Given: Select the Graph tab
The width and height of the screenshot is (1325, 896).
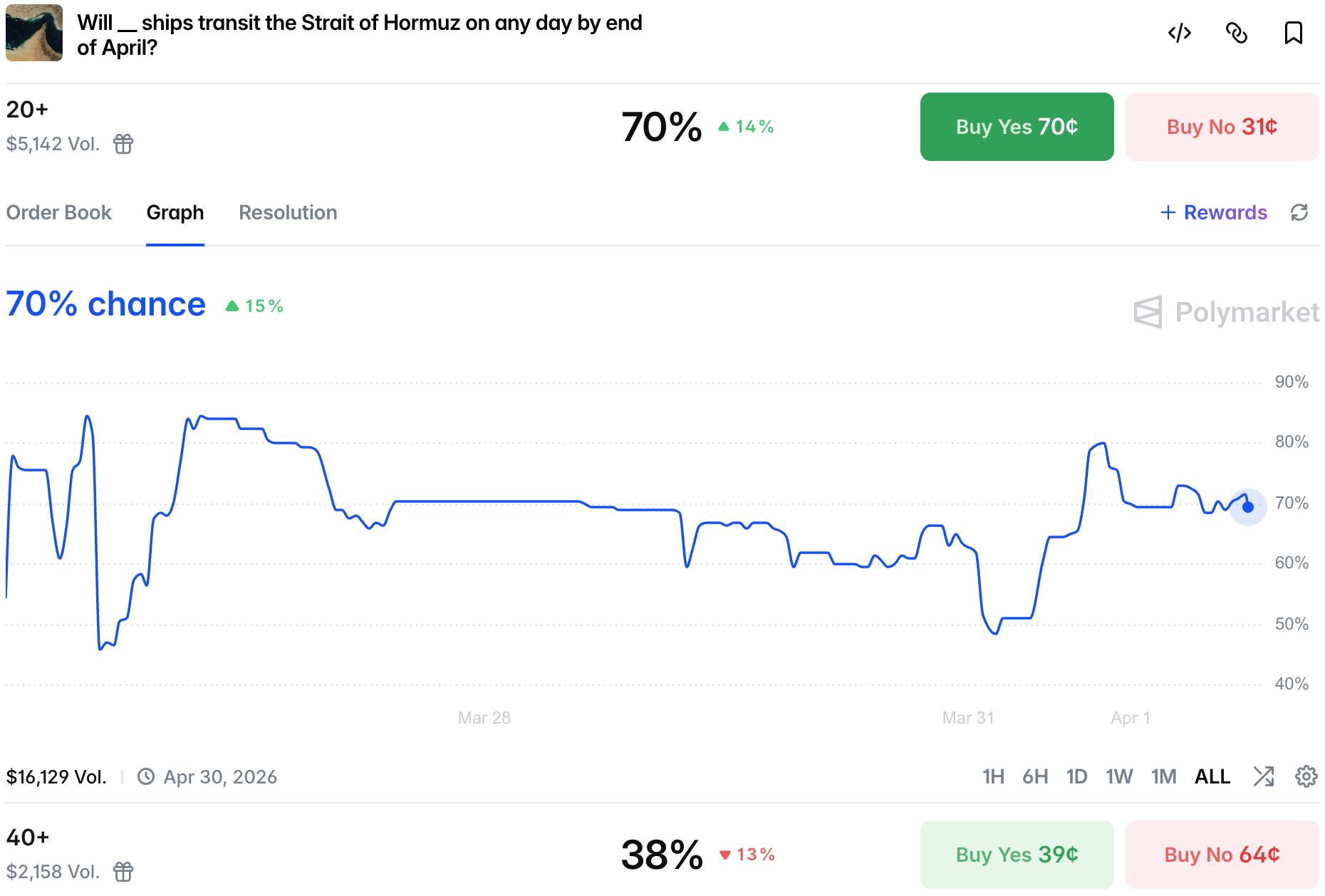Looking at the screenshot, I should (175, 212).
